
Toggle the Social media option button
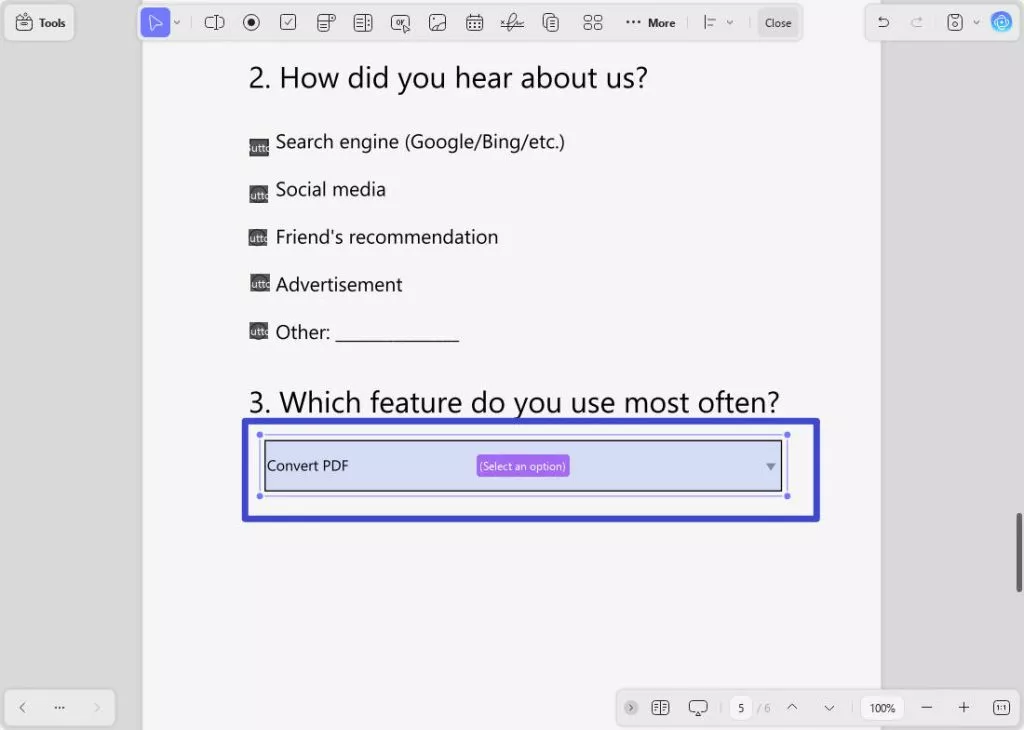[259, 194]
